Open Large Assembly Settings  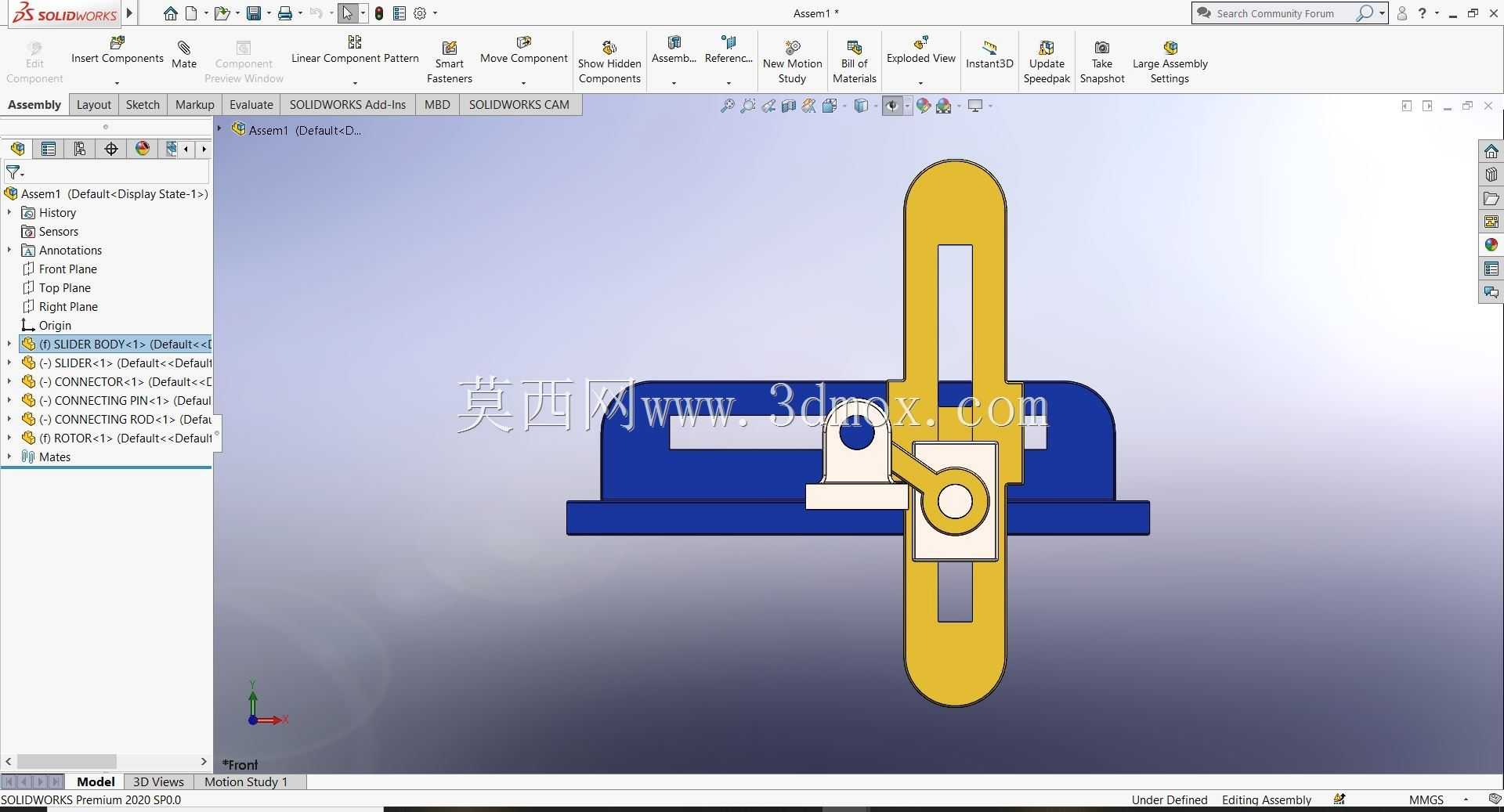[1170, 62]
